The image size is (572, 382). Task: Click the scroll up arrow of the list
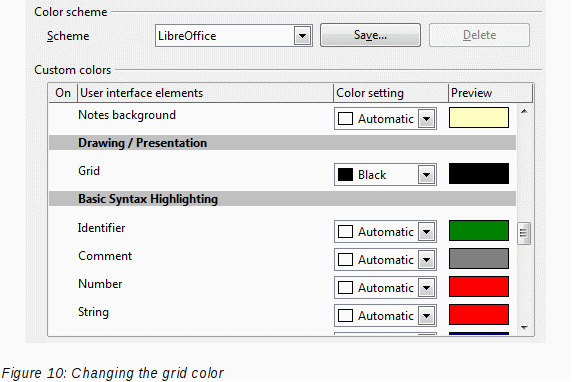tap(524, 111)
